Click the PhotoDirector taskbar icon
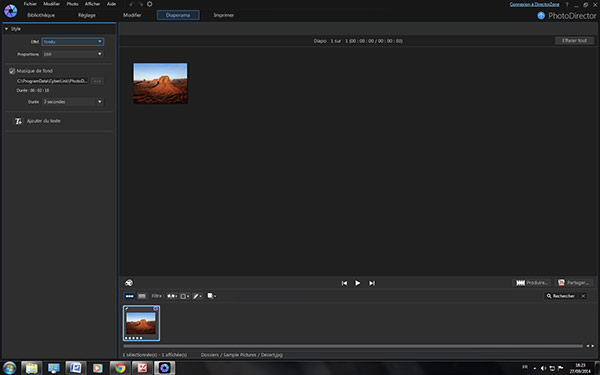This screenshot has height=375, width=600. (165, 368)
